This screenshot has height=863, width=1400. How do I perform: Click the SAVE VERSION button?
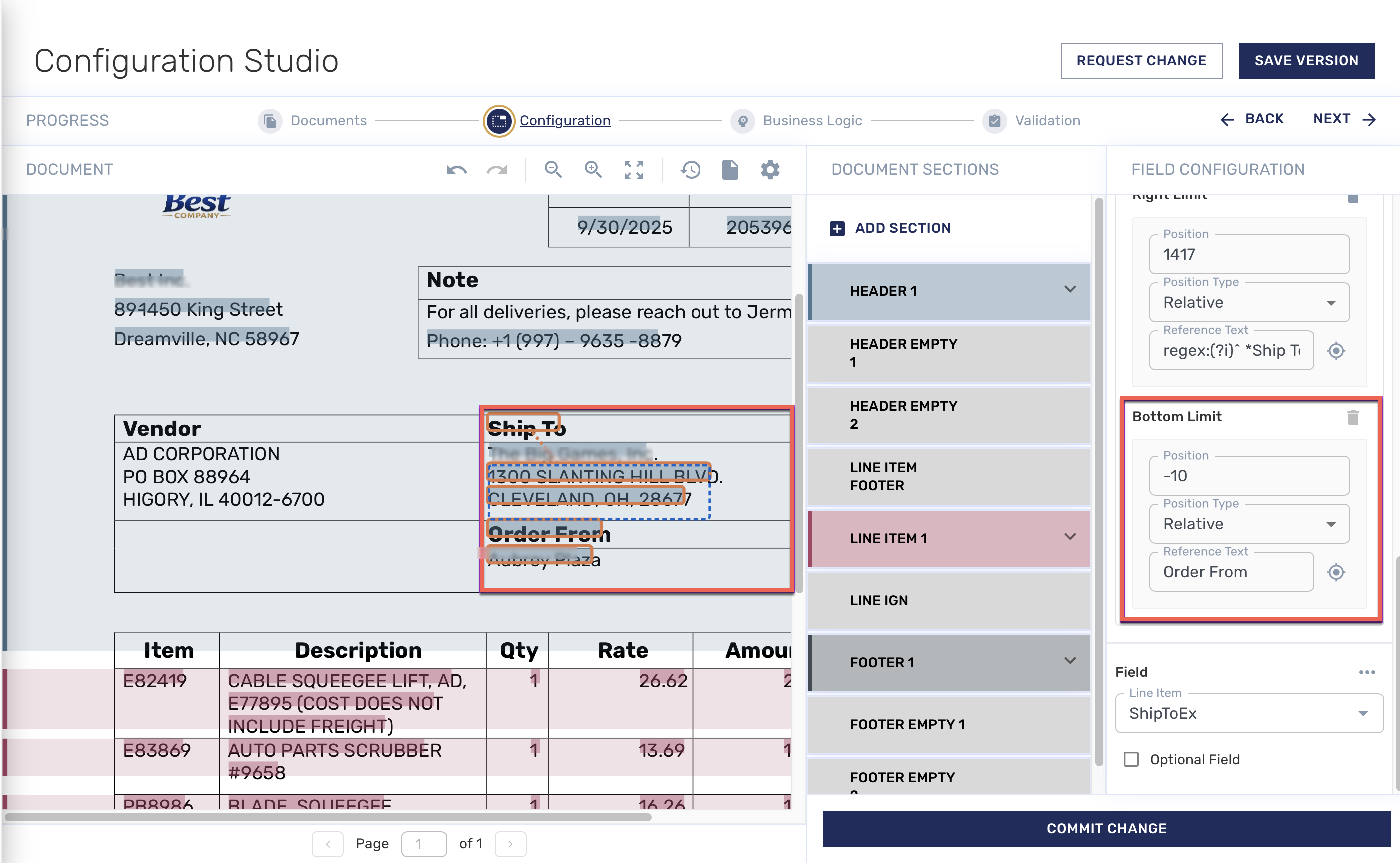(1306, 61)
